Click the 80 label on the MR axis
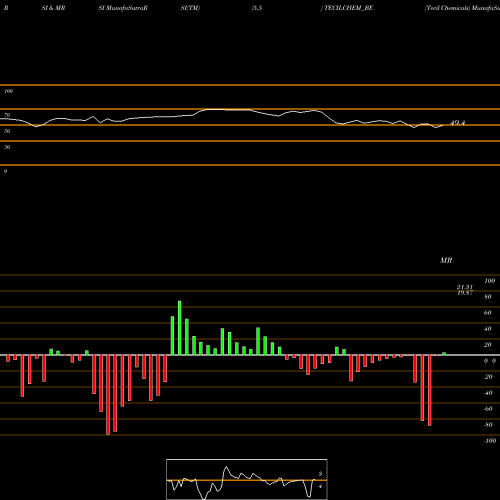The width and height of the screenshot is (500, 500). coord(487,297)
